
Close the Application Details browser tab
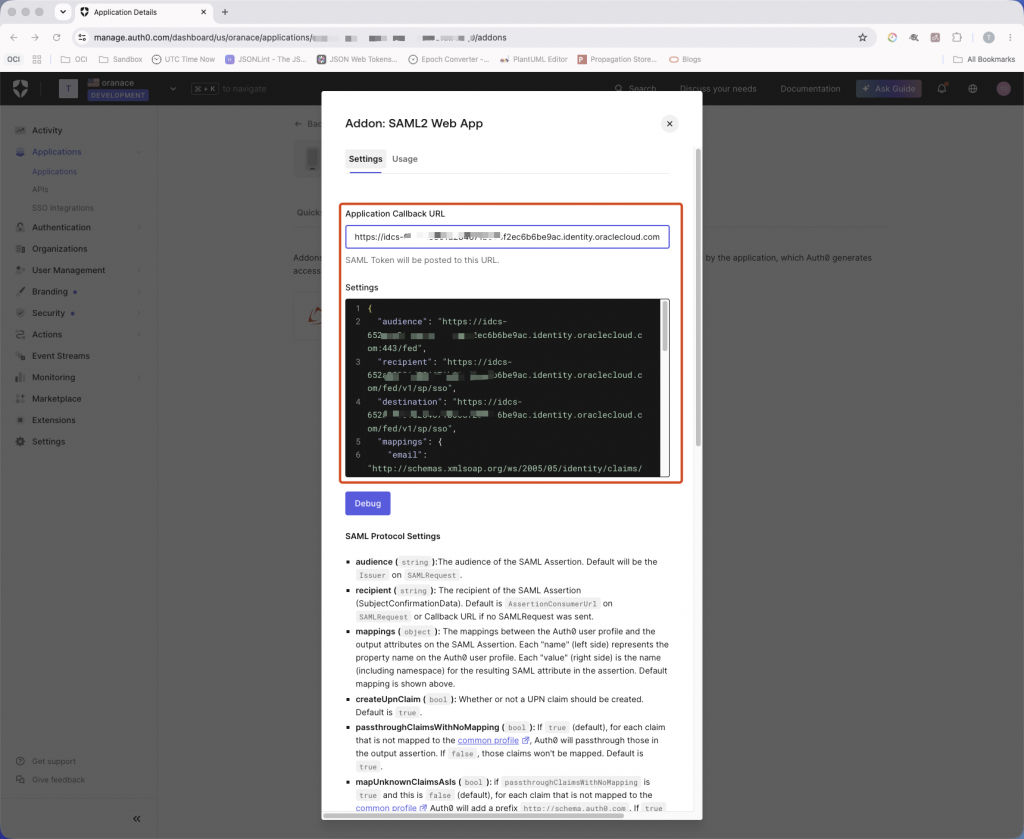tap(203, 12)
